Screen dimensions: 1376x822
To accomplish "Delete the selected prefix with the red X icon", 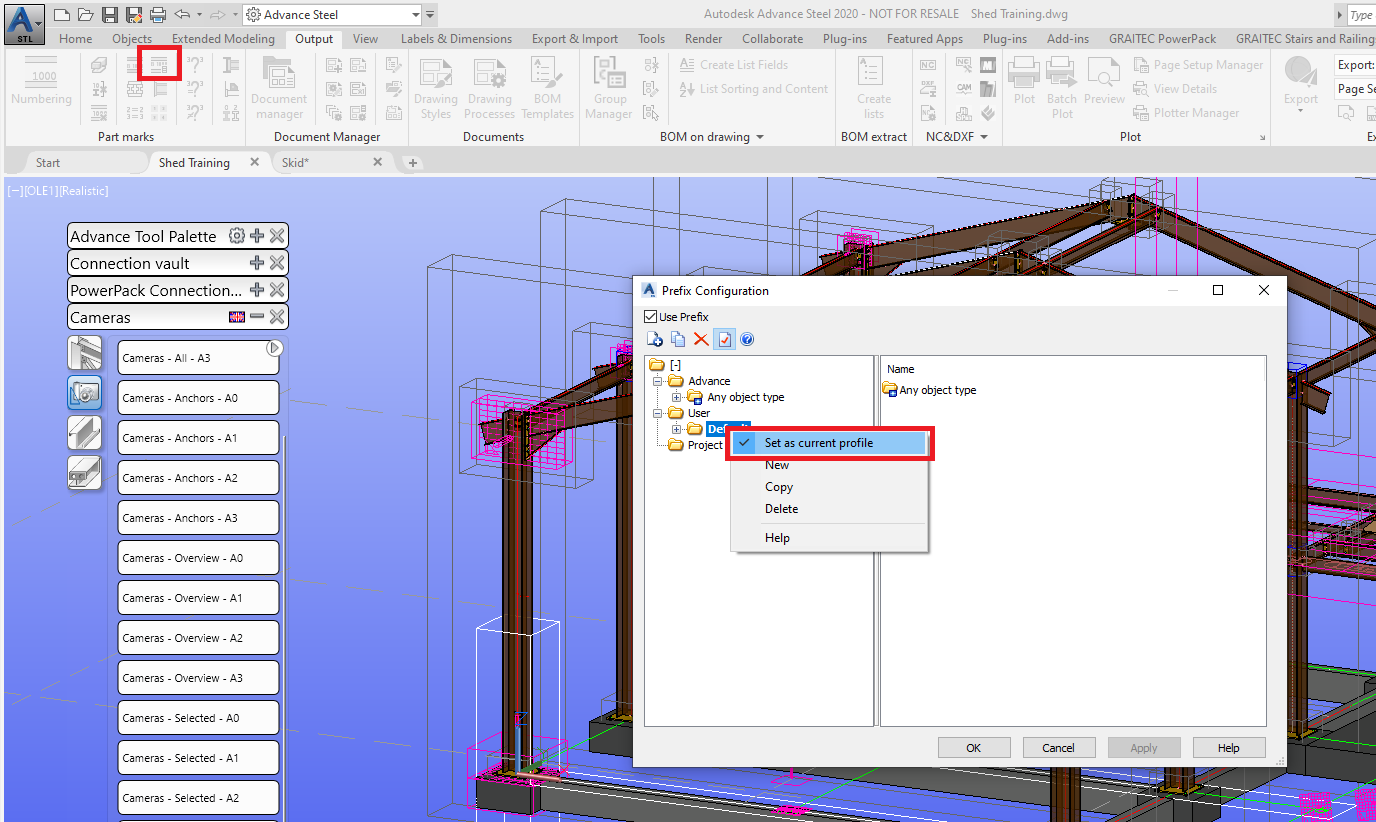I will pos(700,339).
